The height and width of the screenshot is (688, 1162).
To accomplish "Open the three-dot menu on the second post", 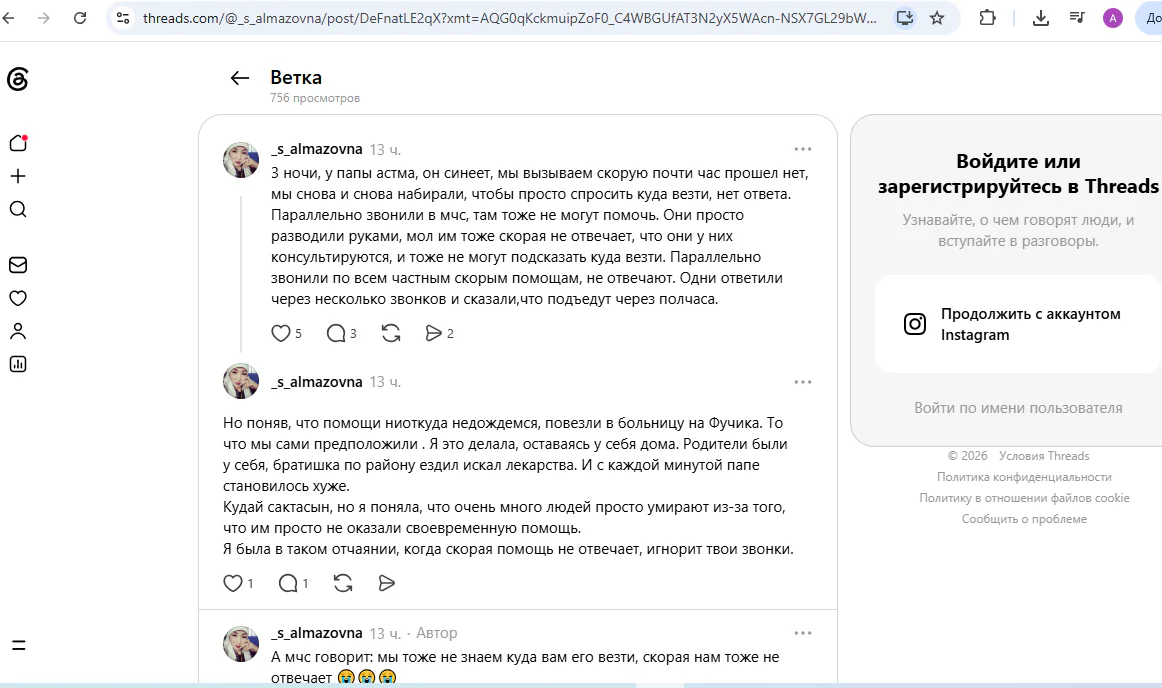I will 803,382.
